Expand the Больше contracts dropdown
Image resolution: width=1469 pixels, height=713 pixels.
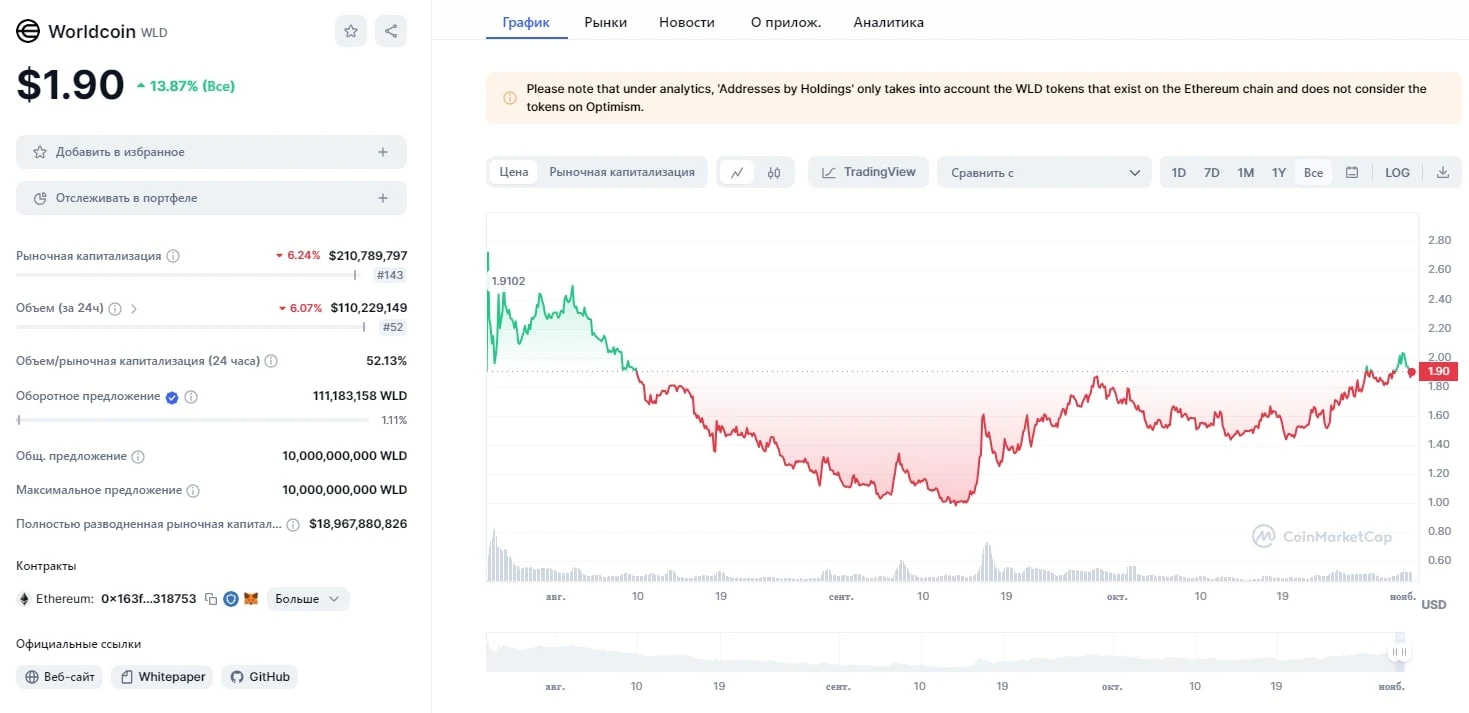click(x=308, y=599)
